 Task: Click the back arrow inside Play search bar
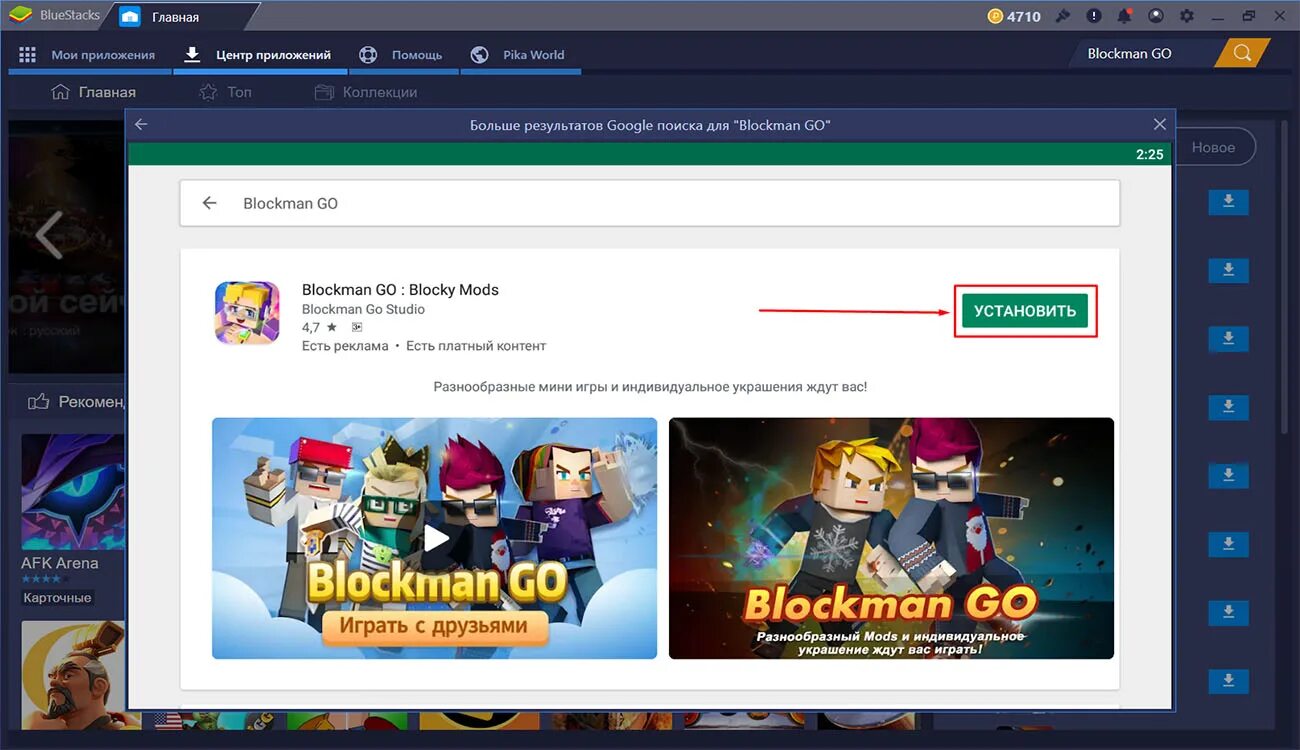(209, 203)
